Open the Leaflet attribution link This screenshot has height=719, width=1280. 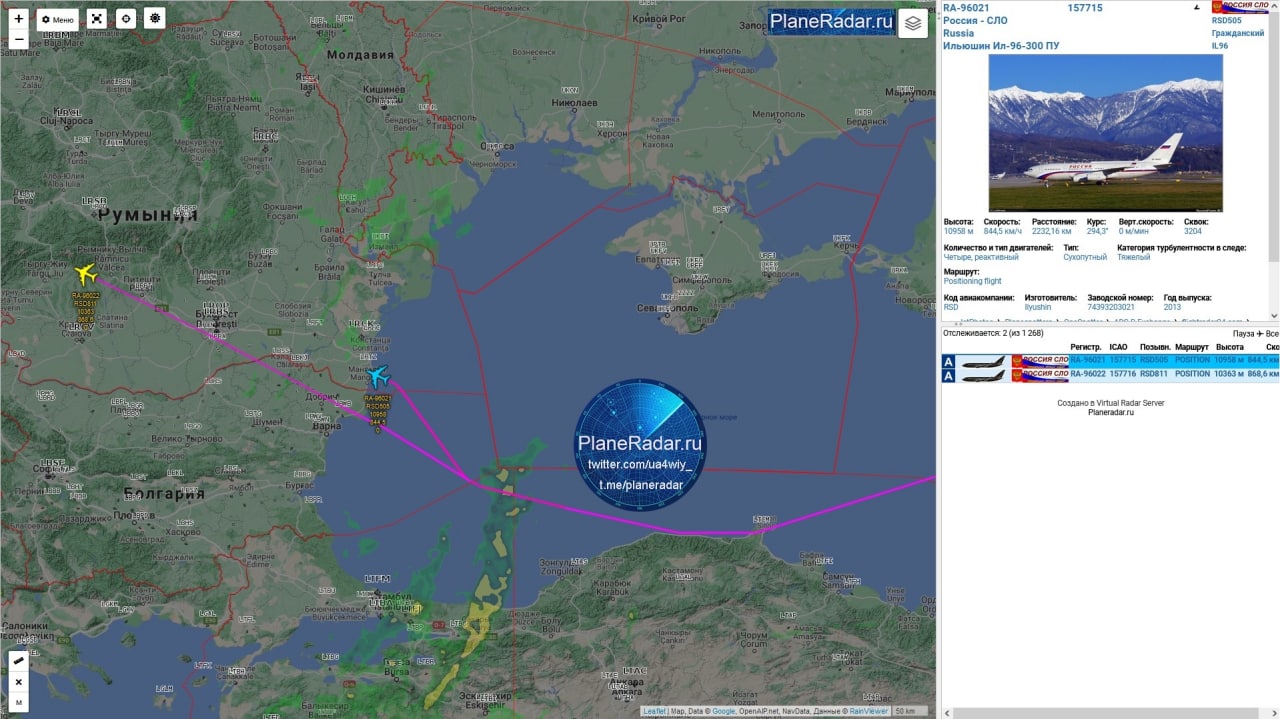click(654, 711)
